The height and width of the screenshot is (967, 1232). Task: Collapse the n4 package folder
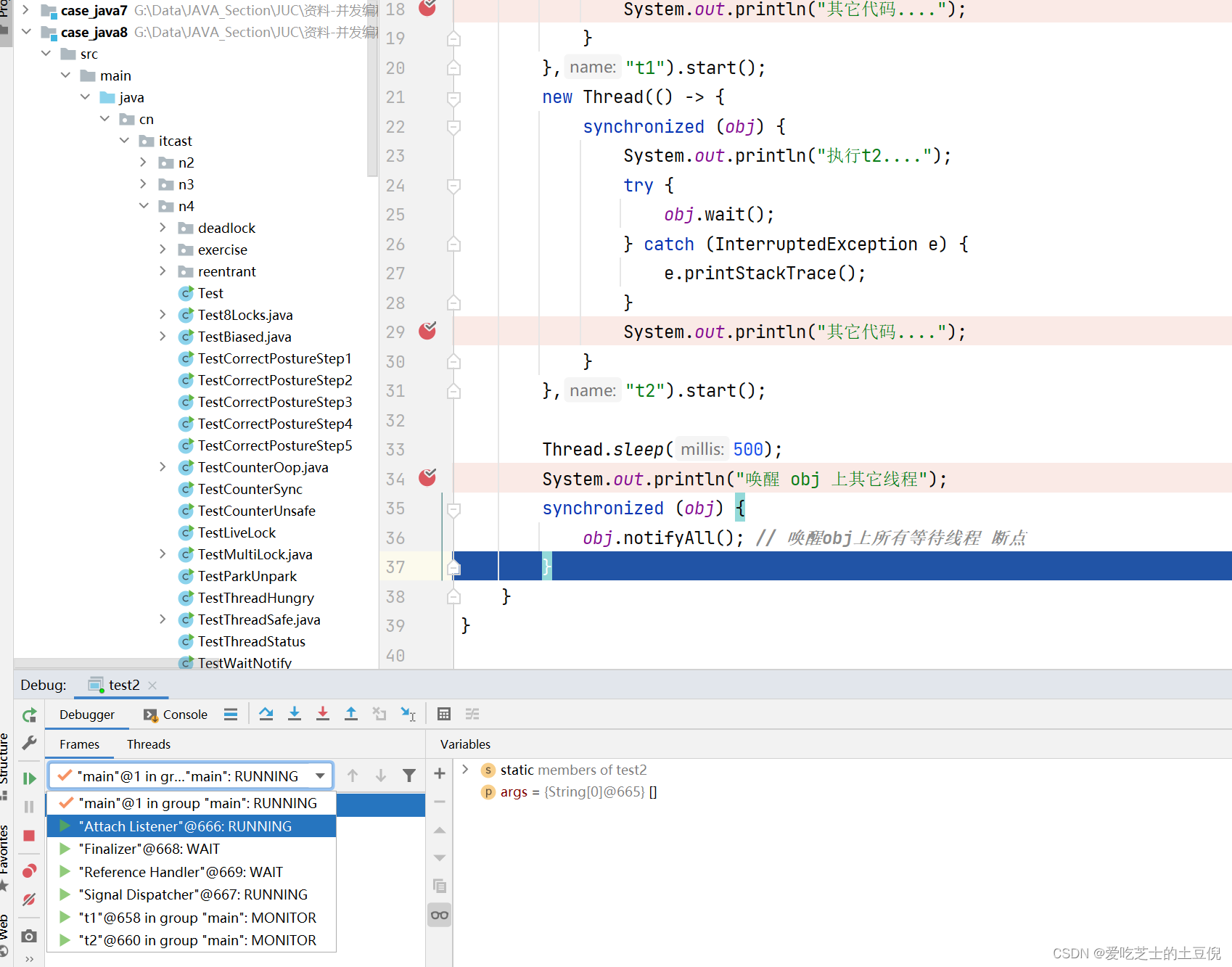click(144, 206)
